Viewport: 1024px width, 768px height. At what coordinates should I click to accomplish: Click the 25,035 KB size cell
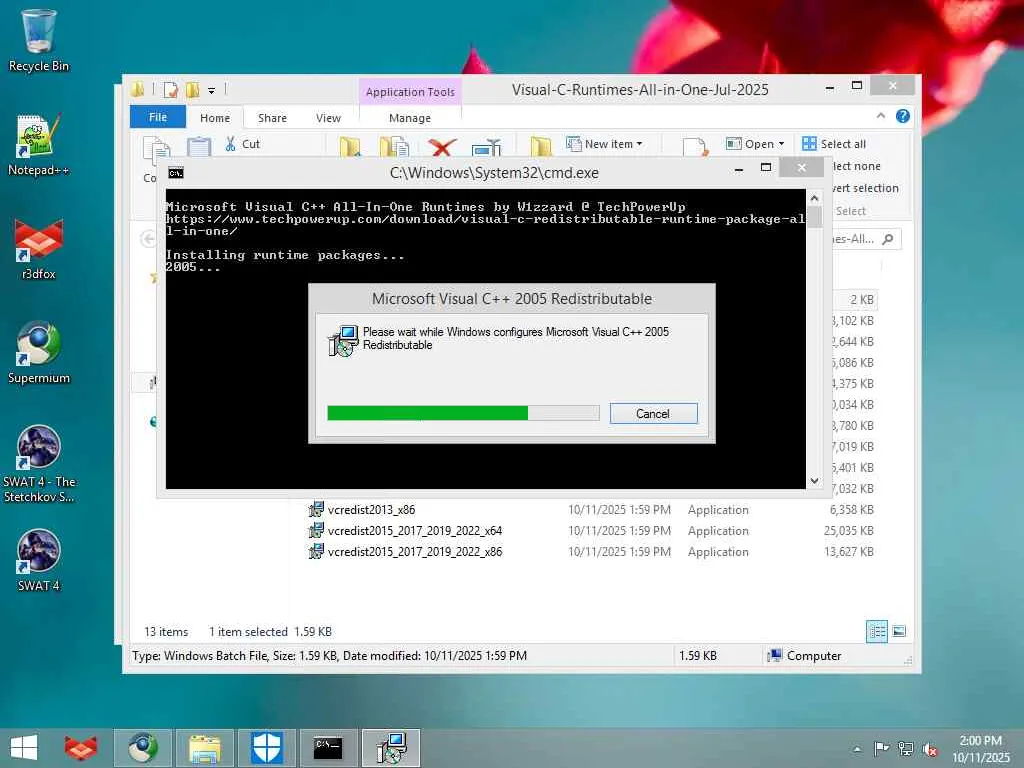[848, 530]
